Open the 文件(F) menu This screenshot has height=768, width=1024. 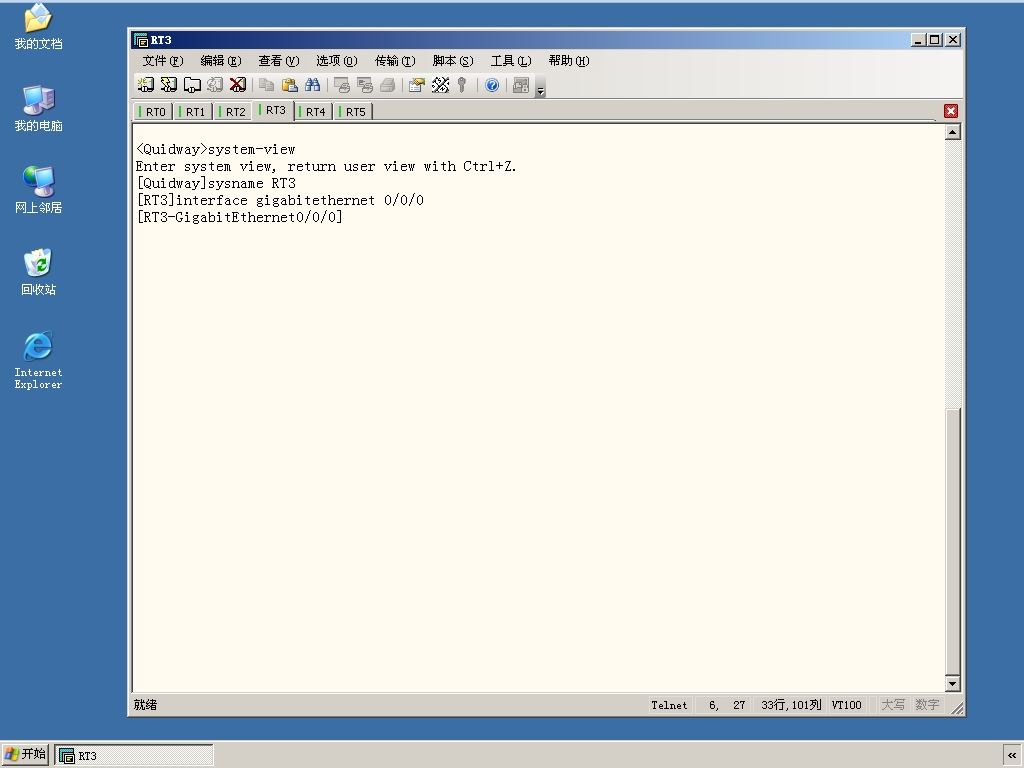tap(163, 61)
